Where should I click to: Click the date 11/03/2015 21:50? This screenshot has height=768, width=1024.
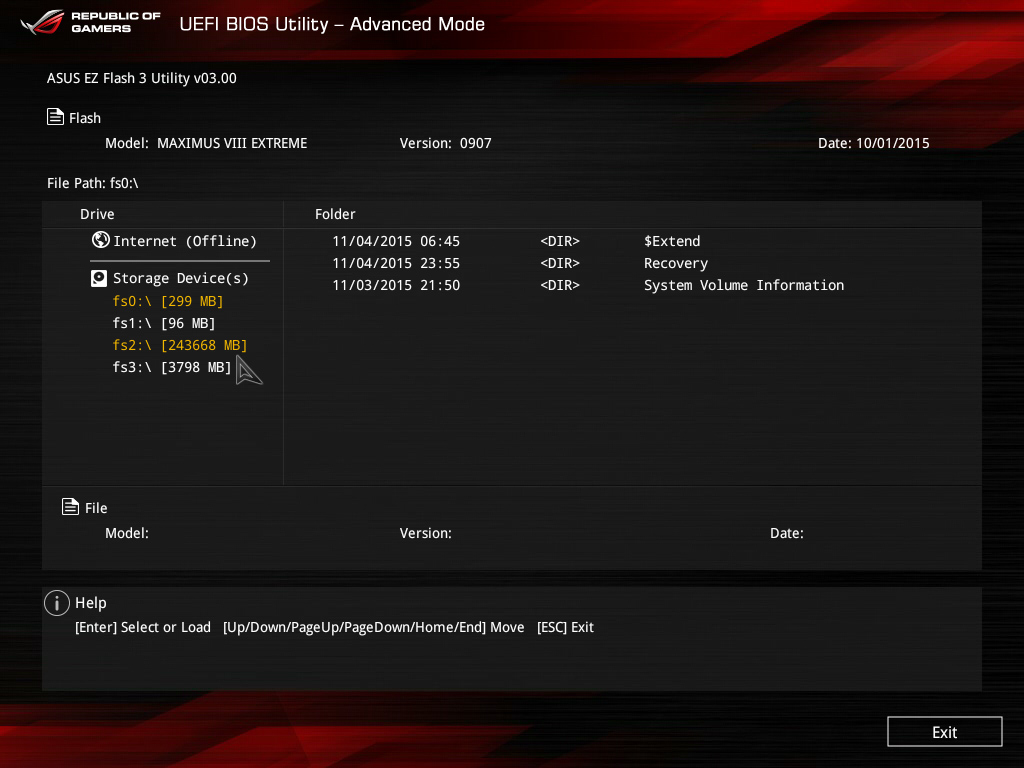pos(396,285)
